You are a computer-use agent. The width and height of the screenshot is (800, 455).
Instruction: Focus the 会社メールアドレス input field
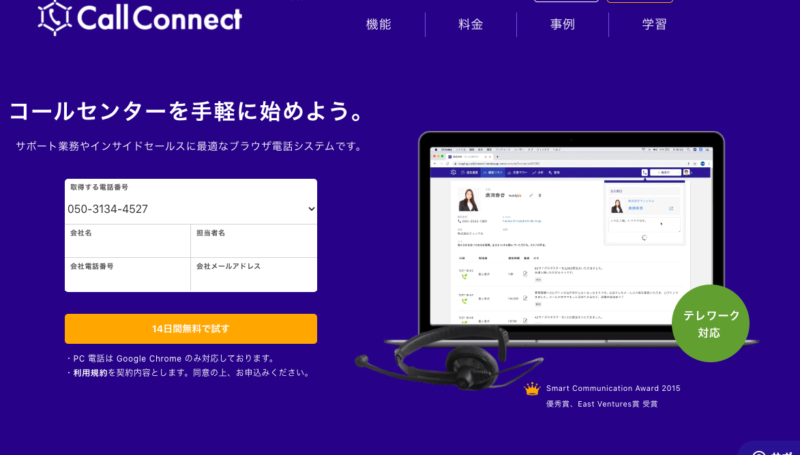click(x=254, y=275)
